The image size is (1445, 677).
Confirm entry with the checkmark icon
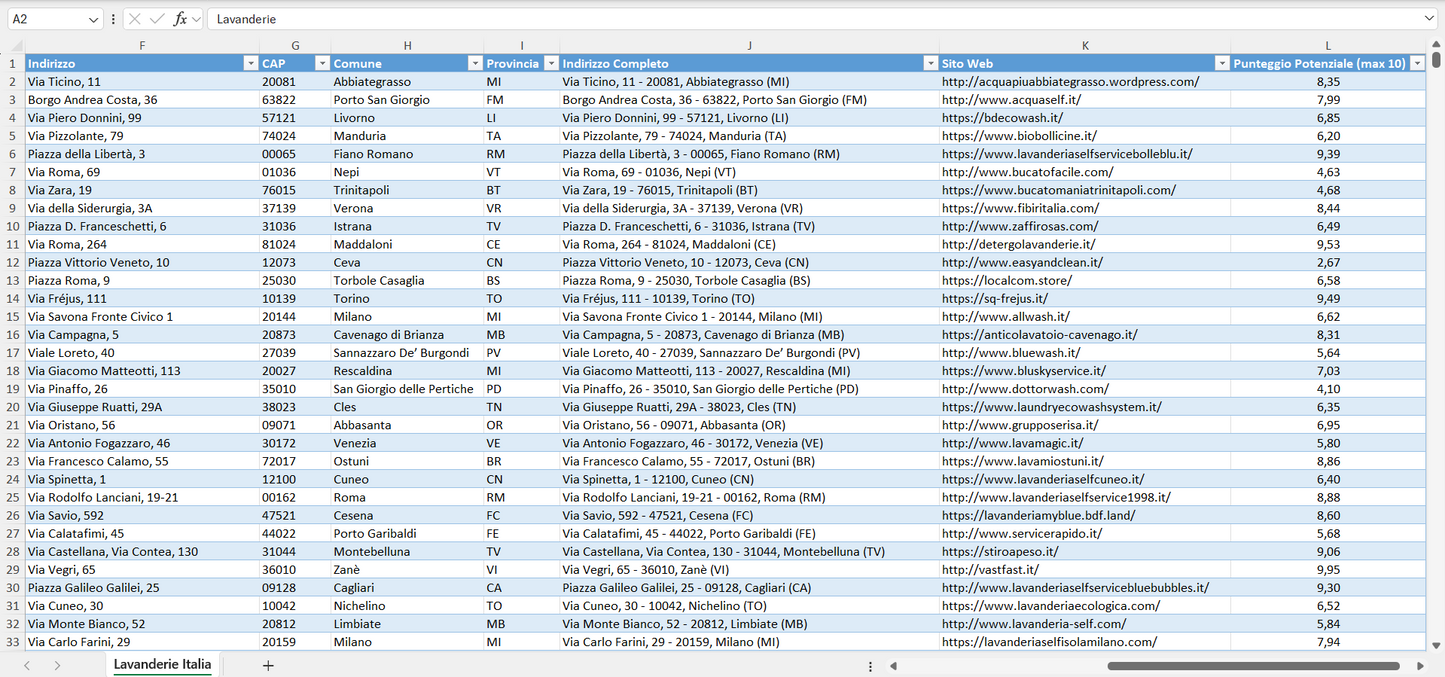pyautogui.click(x=157, y=18)
